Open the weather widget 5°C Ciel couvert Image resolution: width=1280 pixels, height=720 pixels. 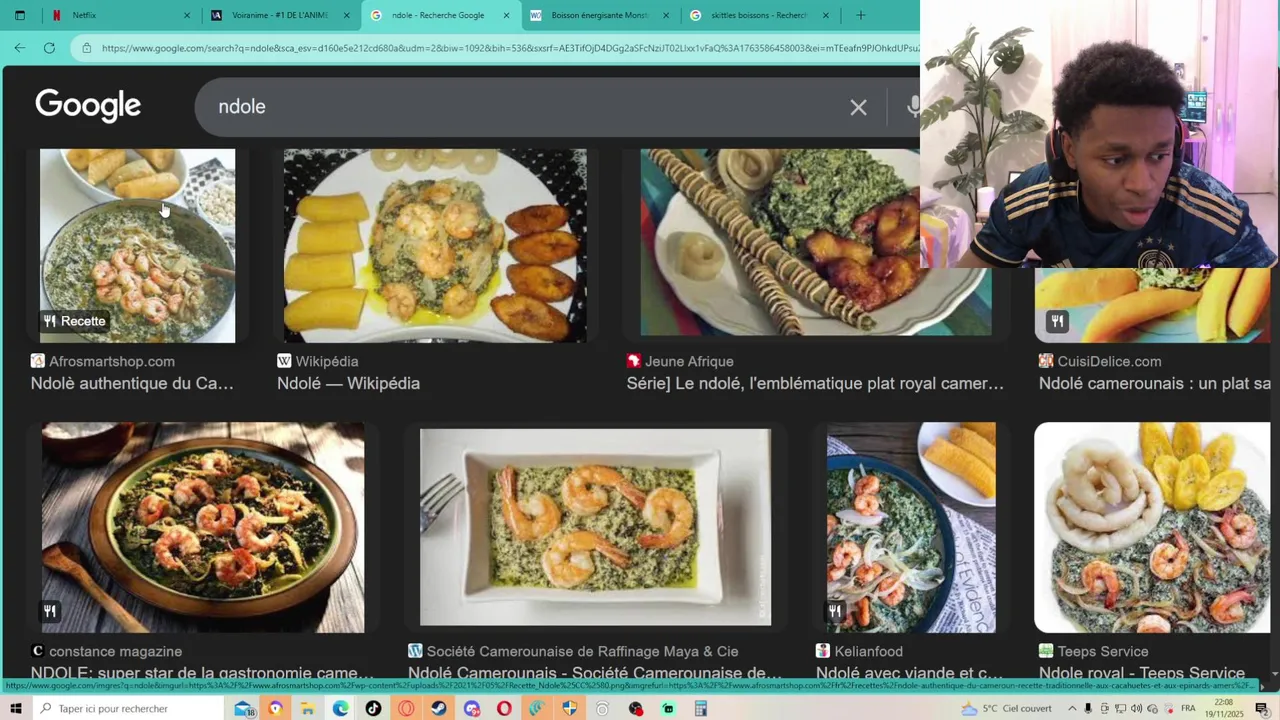[x=1006, y=709]
